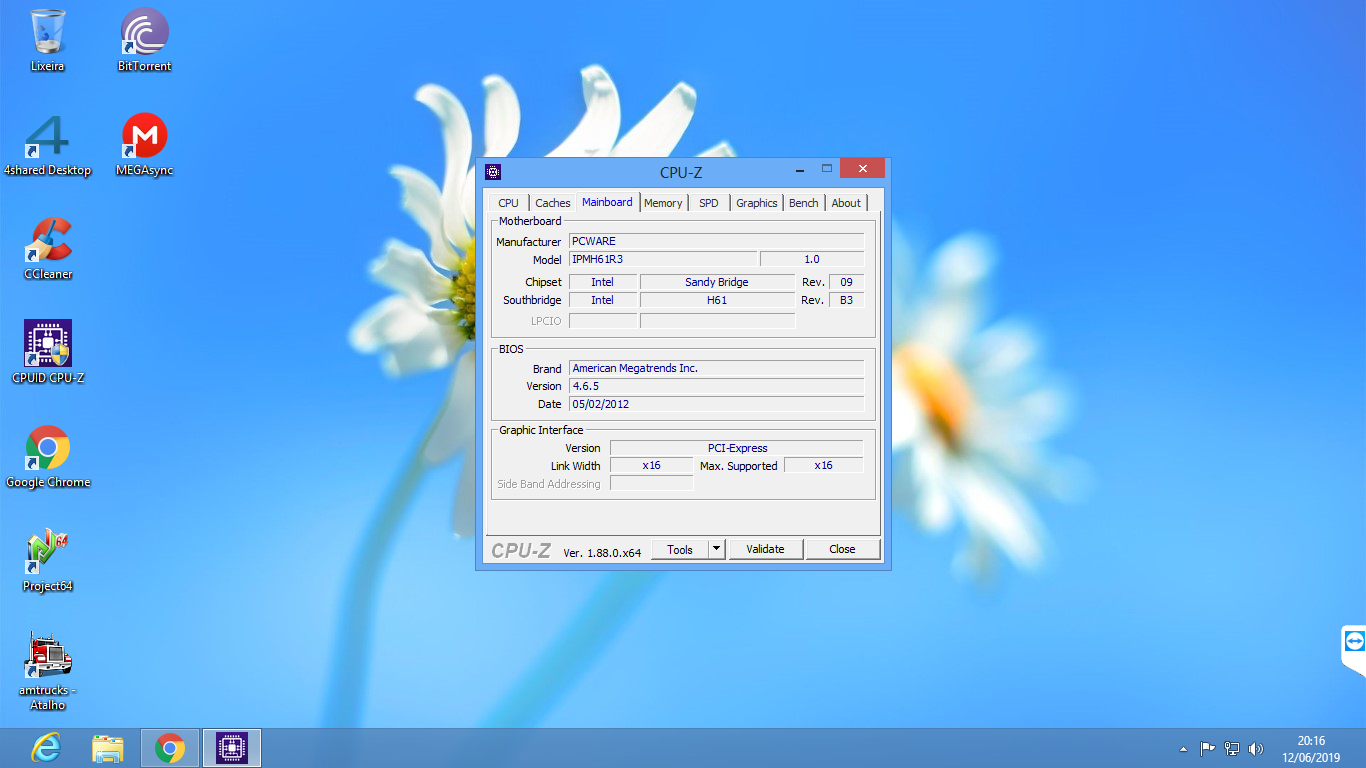Open File Explorer from the taskbar
1366x768 pixels.
click(107, 748)
